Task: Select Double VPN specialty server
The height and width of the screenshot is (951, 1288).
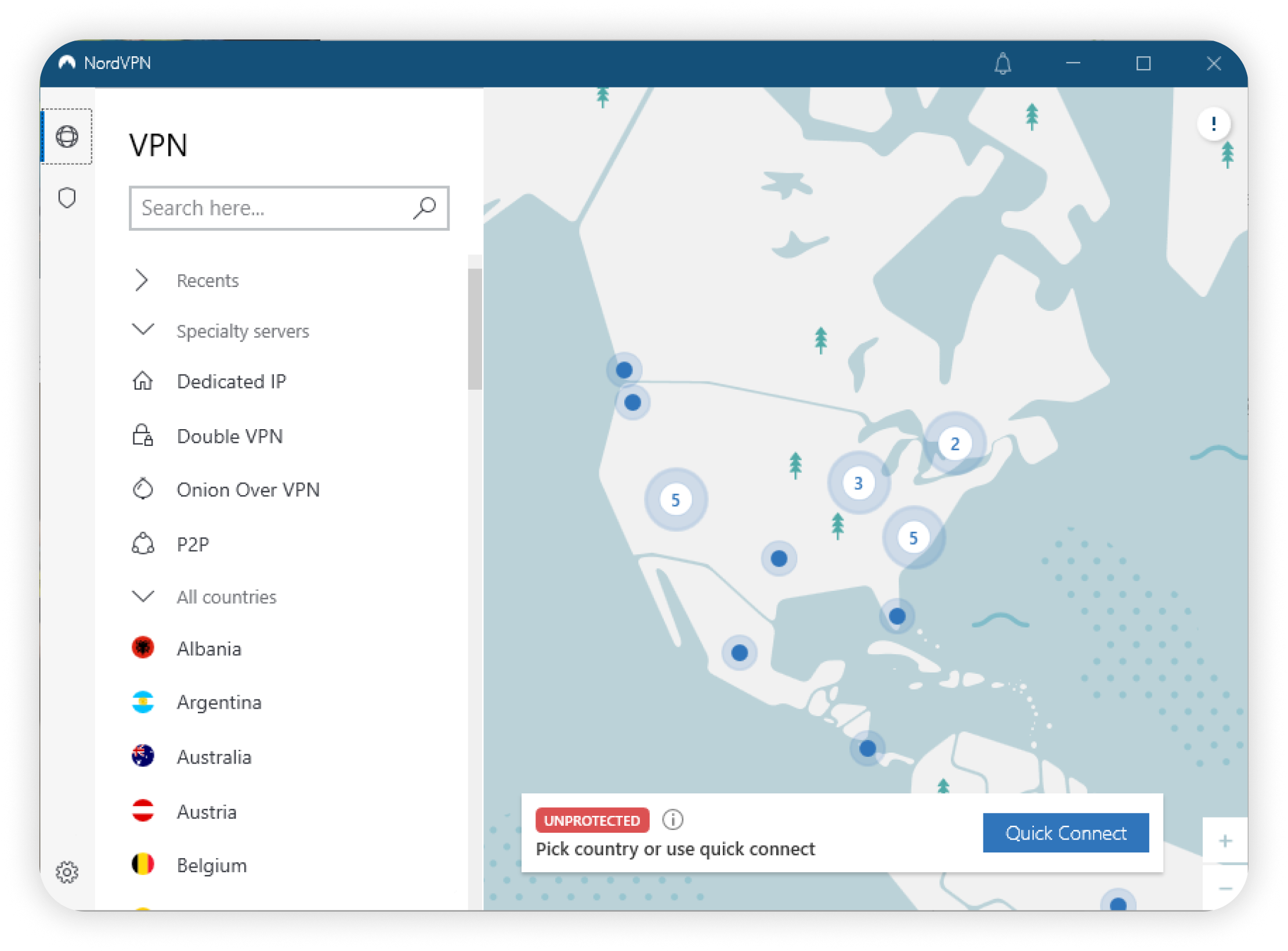Action: [230, 436]
